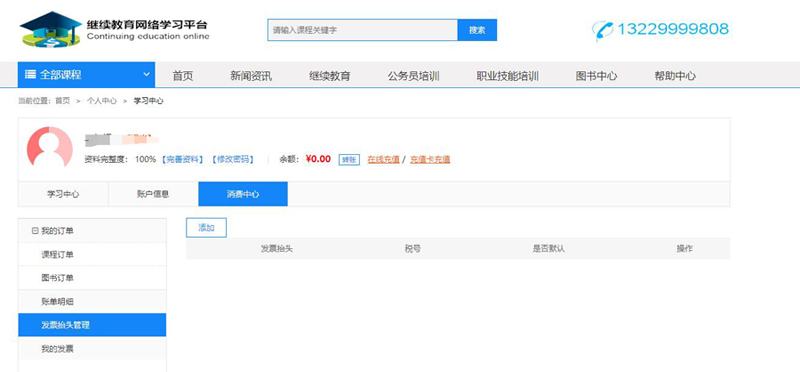
Task: Expand the 全部课程 dropdown arrow
Action: point(146,75)
